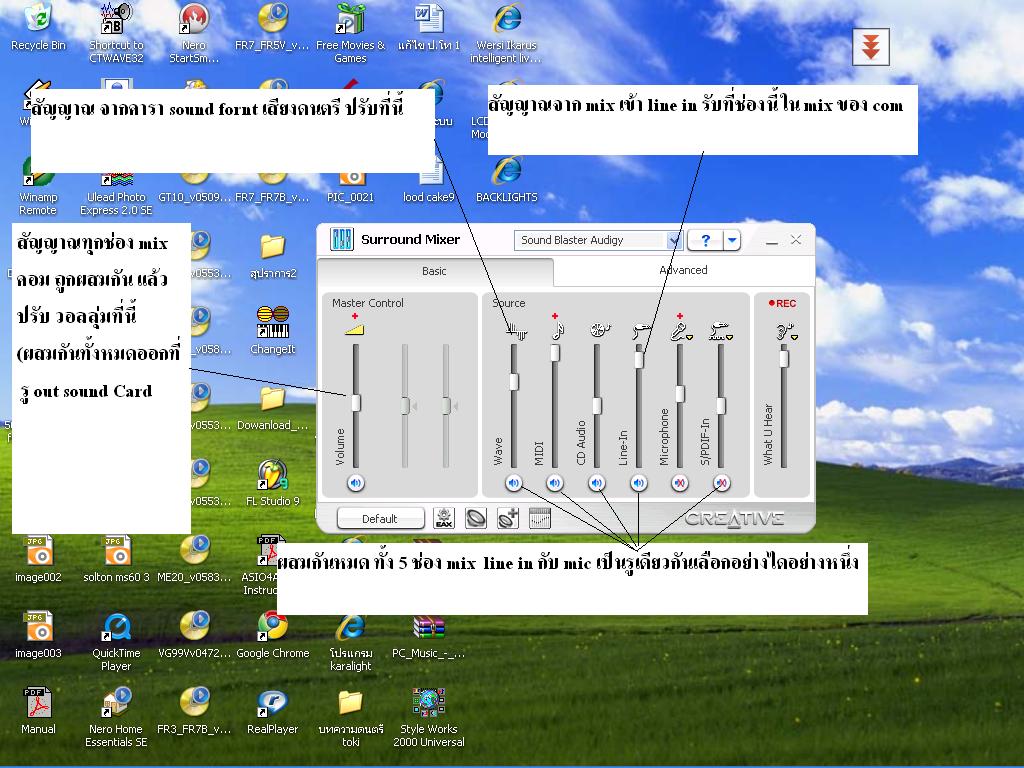Click the speaker-plus settings icon
Image resolution: width=1024 pixels, height=768 pixels.
pos(508,519)
